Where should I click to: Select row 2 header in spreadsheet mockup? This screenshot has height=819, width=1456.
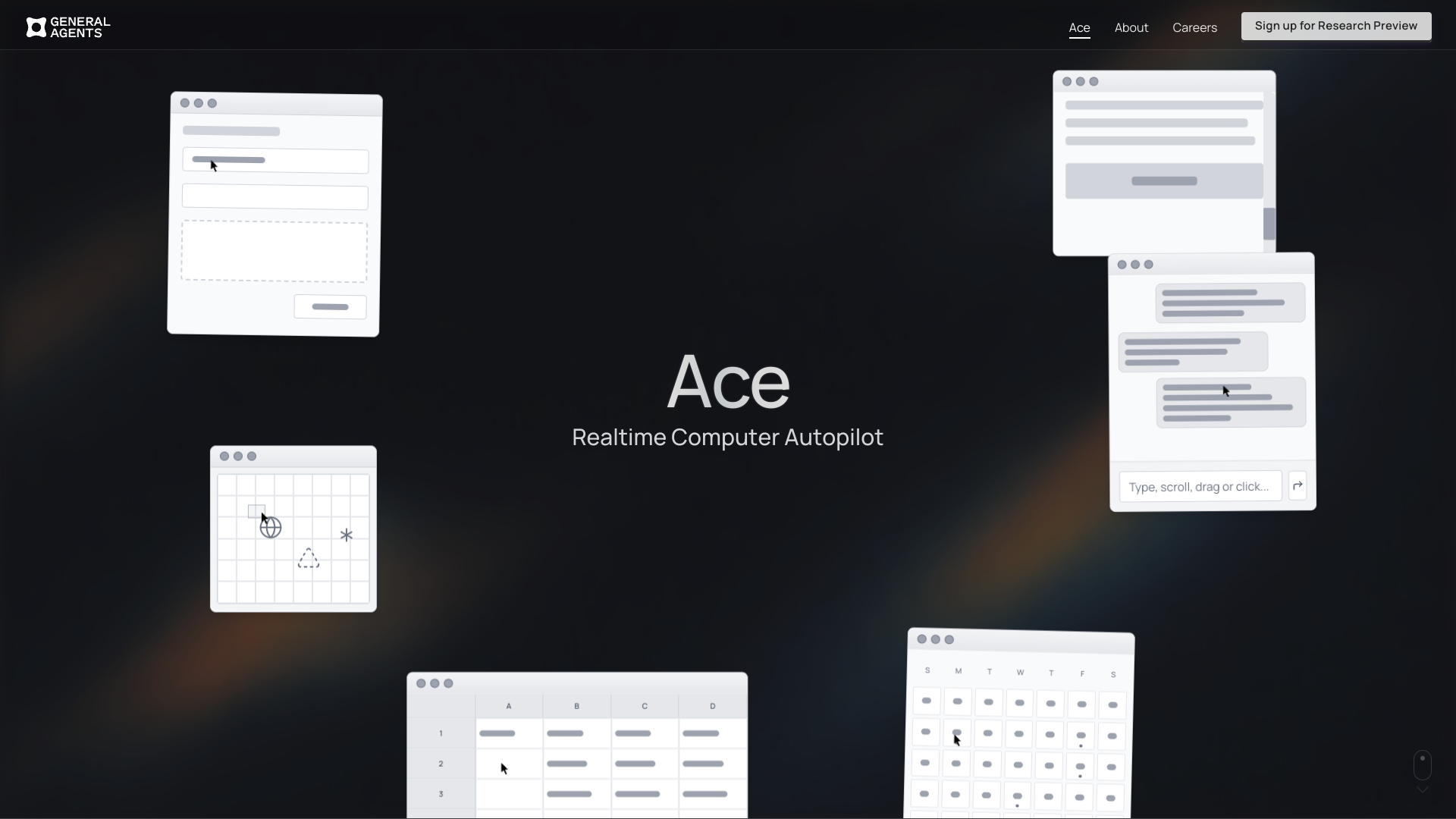click(441, 764)
